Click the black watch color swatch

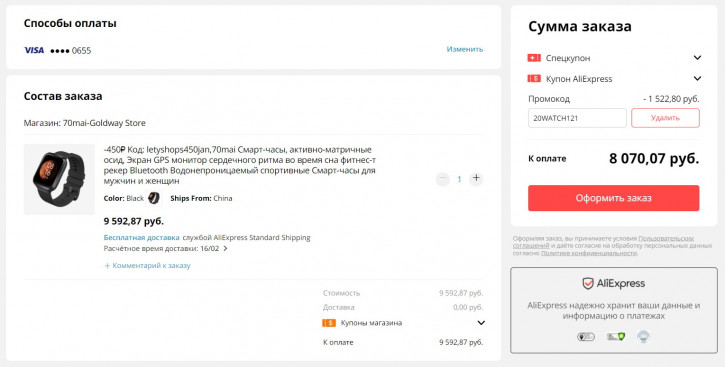click(x=154, y=198)
